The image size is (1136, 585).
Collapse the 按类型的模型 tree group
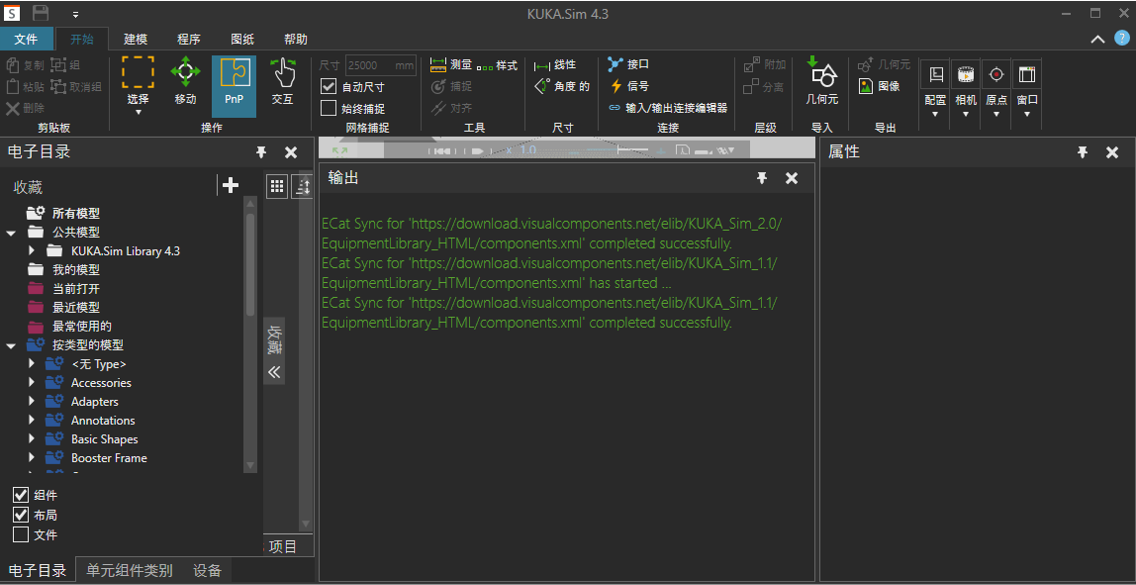(11, 345)
